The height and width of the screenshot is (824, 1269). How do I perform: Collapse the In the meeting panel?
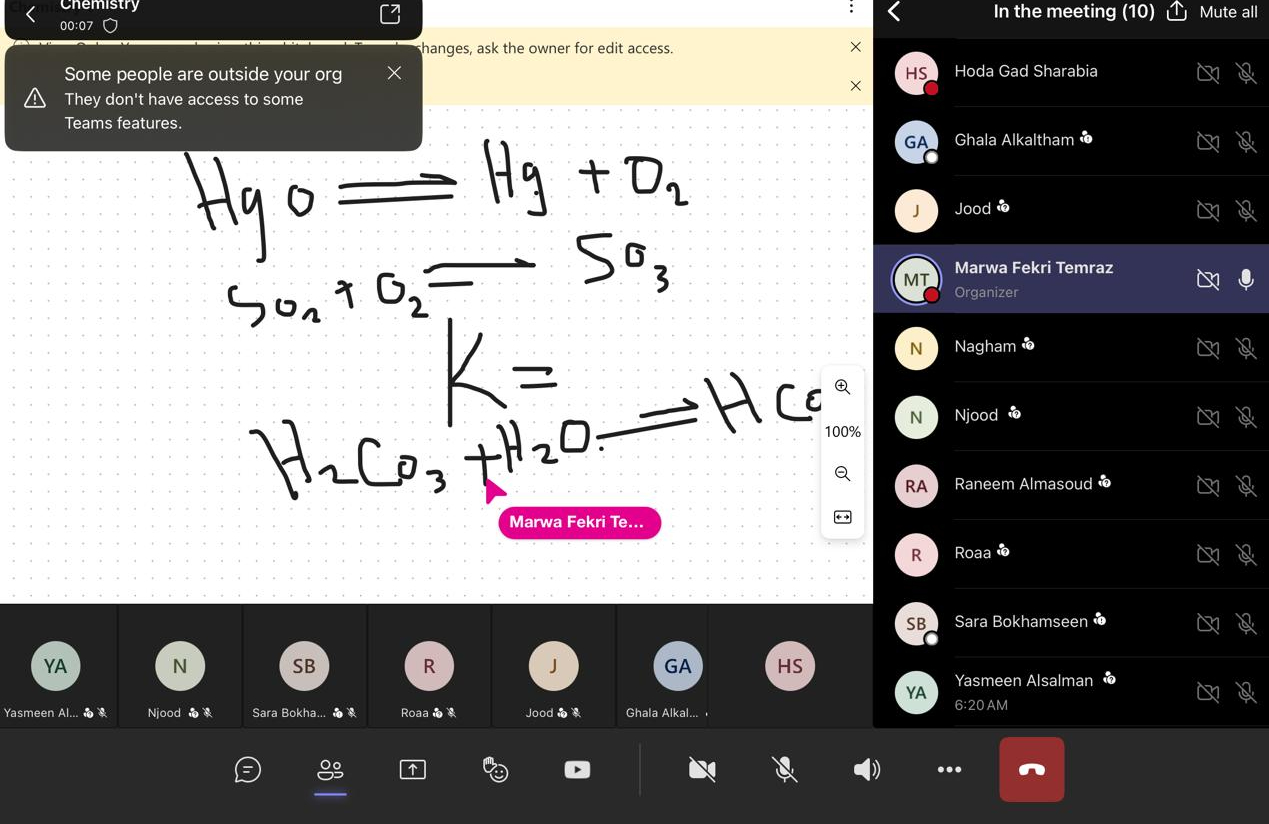[895, 12]
